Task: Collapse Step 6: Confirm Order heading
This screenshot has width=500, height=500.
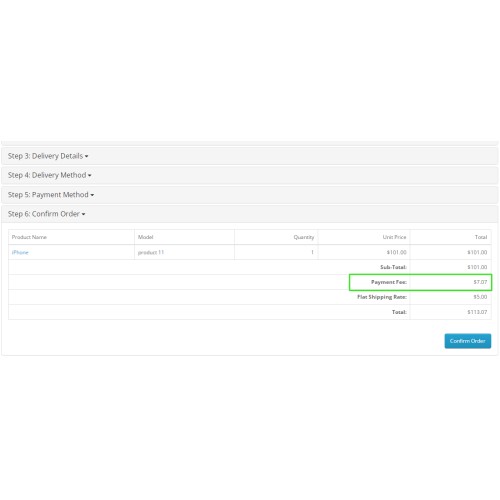Action: (x=46, y=214)
